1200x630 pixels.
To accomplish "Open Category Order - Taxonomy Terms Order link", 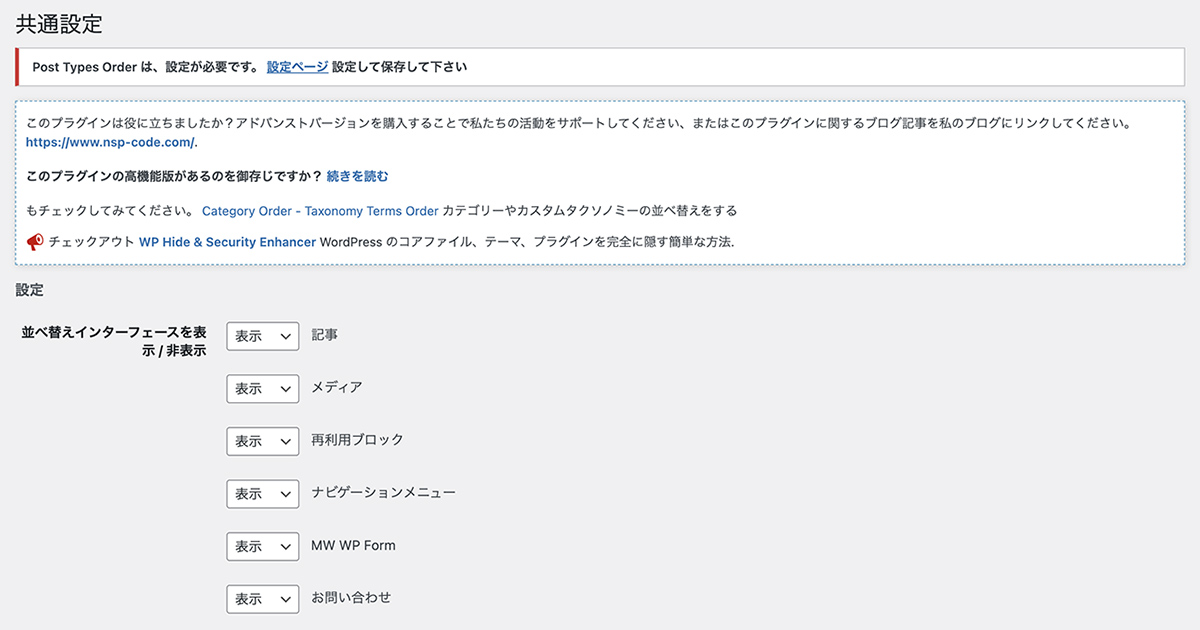I will [320, 211].
